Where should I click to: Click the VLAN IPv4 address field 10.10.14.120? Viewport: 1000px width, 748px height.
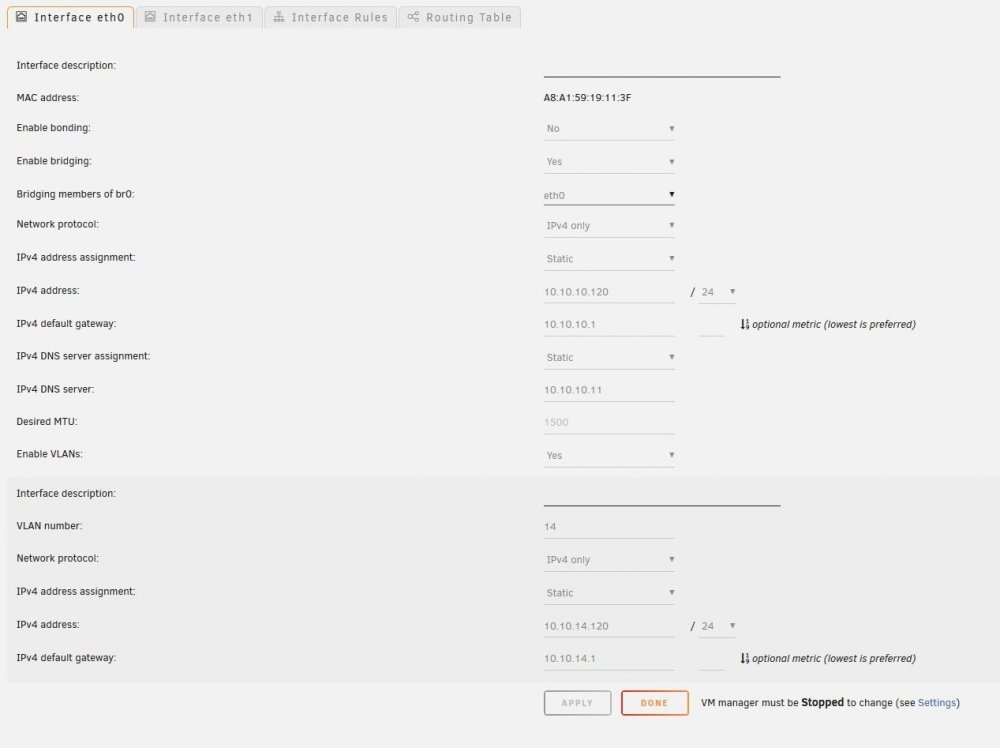(609, 626)
